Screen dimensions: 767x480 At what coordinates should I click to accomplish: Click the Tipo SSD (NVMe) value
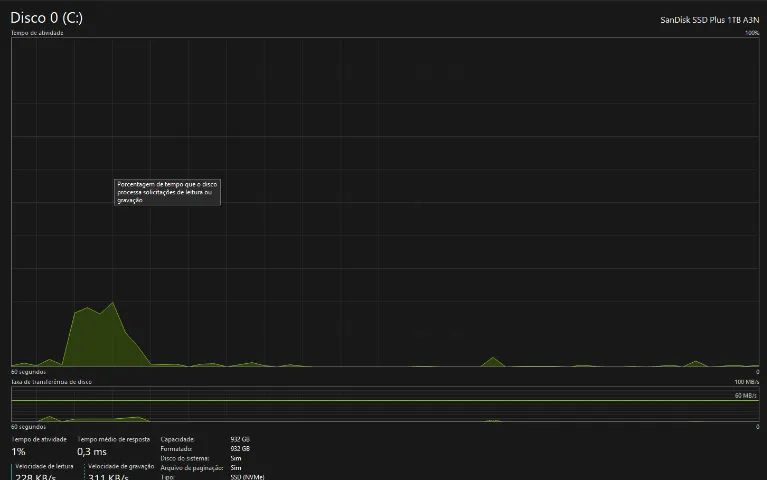pyautogui.click(x=247, y=477)
